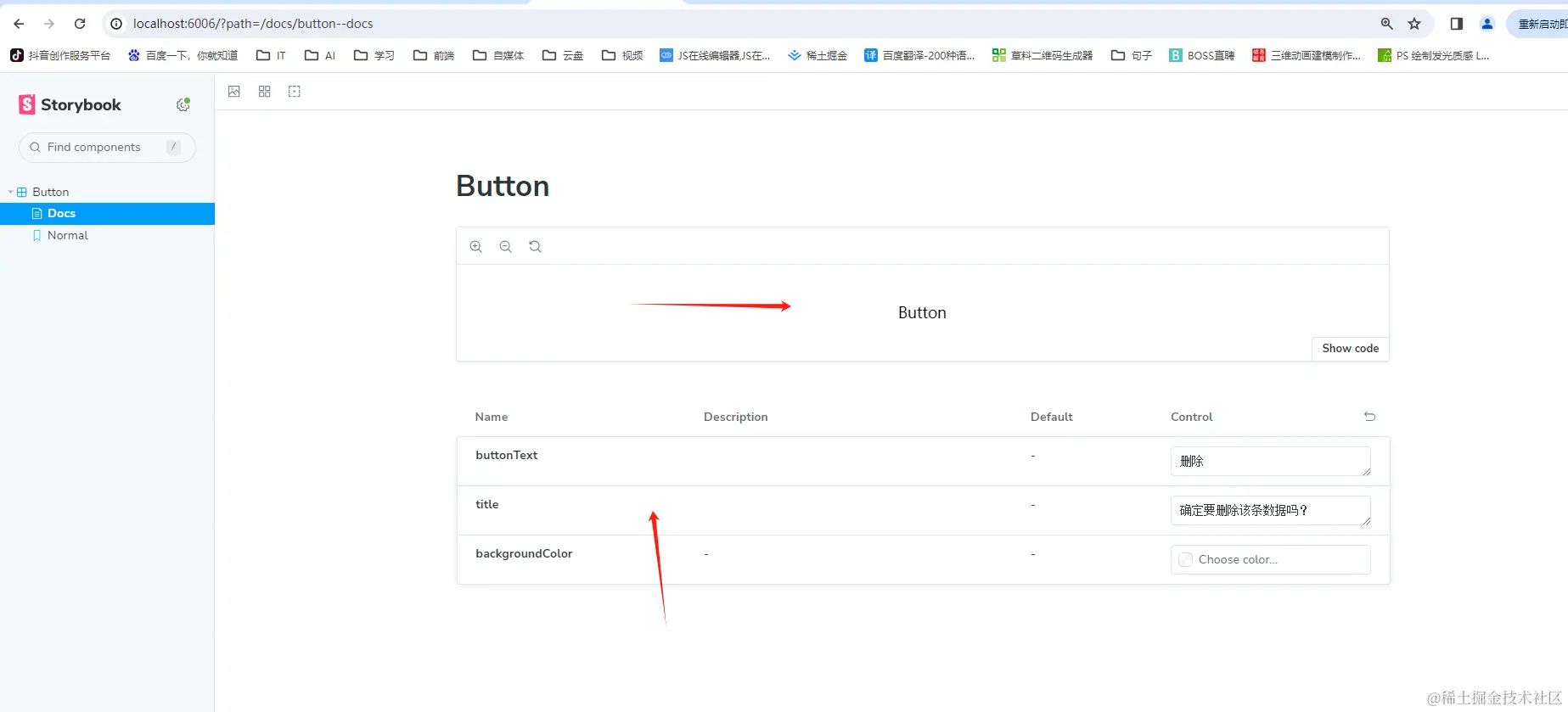Image resolution: width=1568 pixels, height=712 pixels.
Task: Click the Default column header
Action: (x=1052, y=418)
